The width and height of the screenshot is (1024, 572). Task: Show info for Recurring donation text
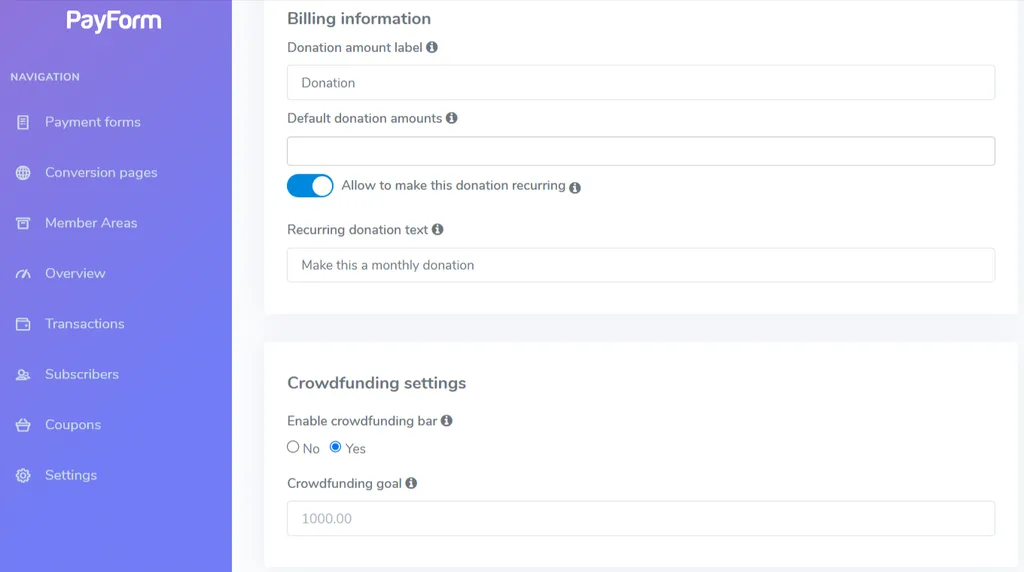coord(438,229)
